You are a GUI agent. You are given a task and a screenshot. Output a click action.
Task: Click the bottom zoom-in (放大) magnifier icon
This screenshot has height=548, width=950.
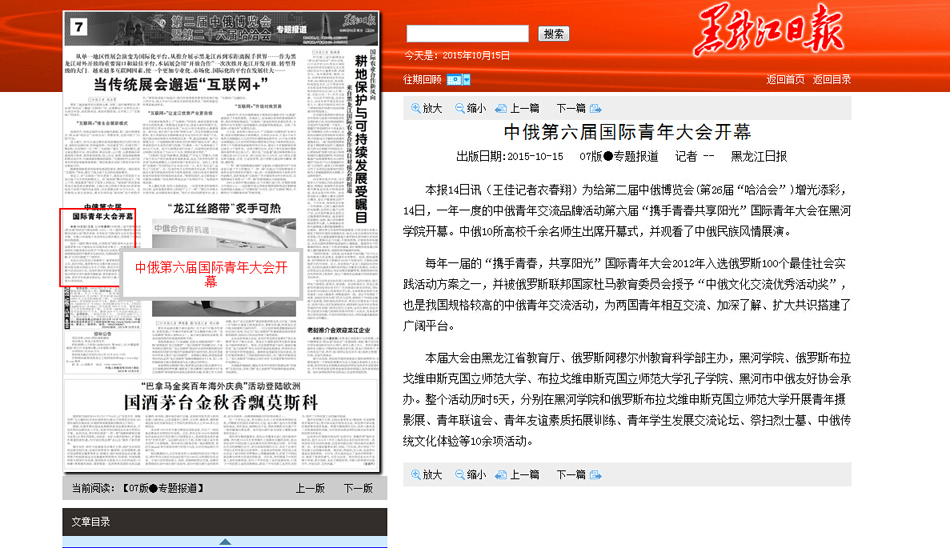coord(415,474)
